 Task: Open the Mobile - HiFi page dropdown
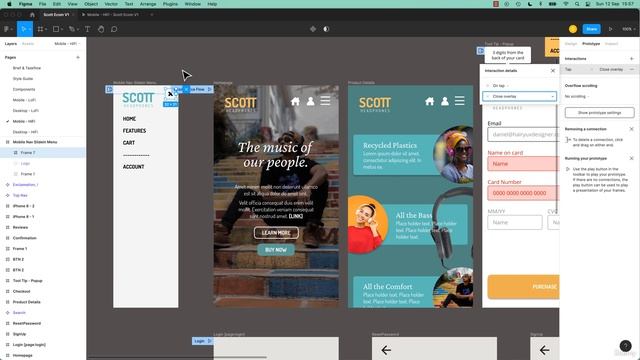point(67,44)
